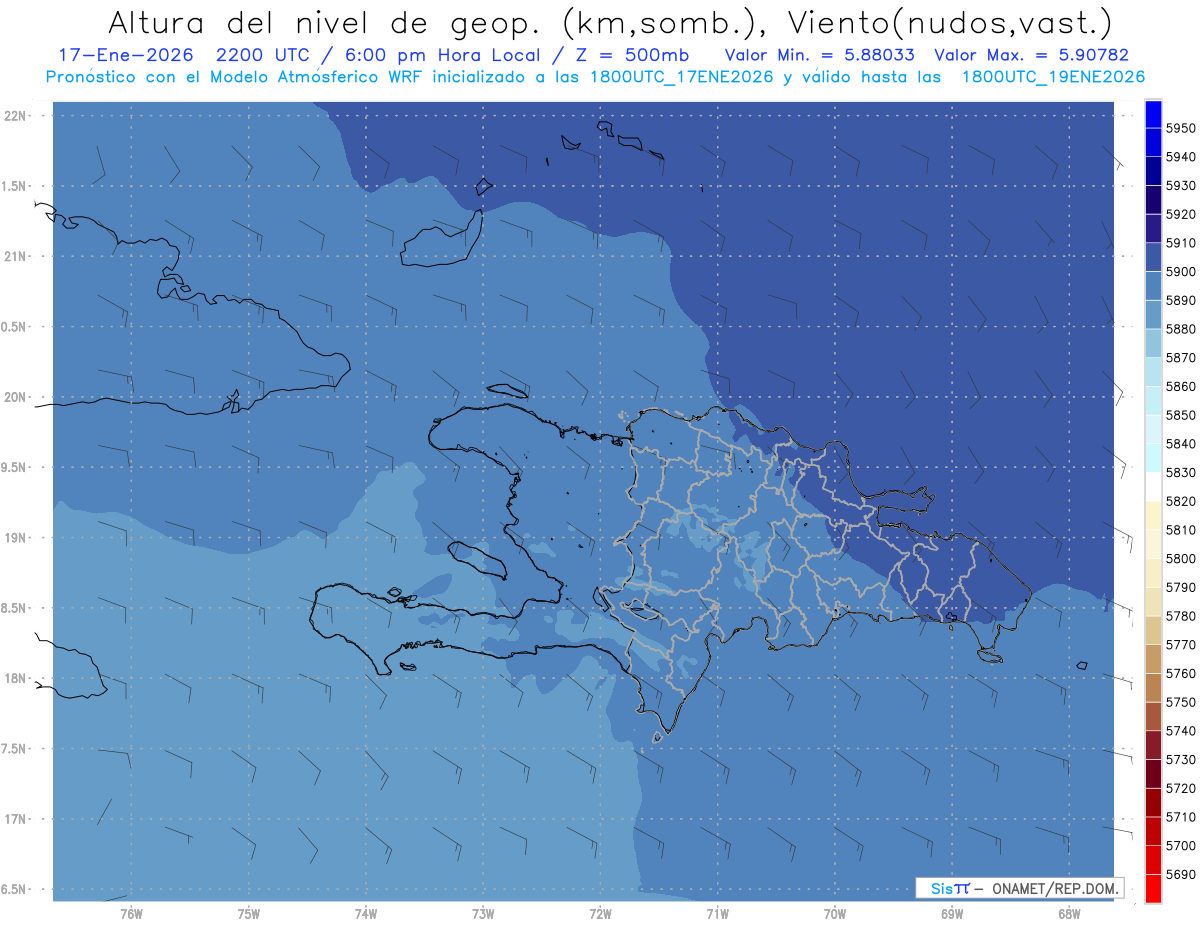1200x927 pixels.
Task: Click the 72W longitude label
Action: pos(600,913)
